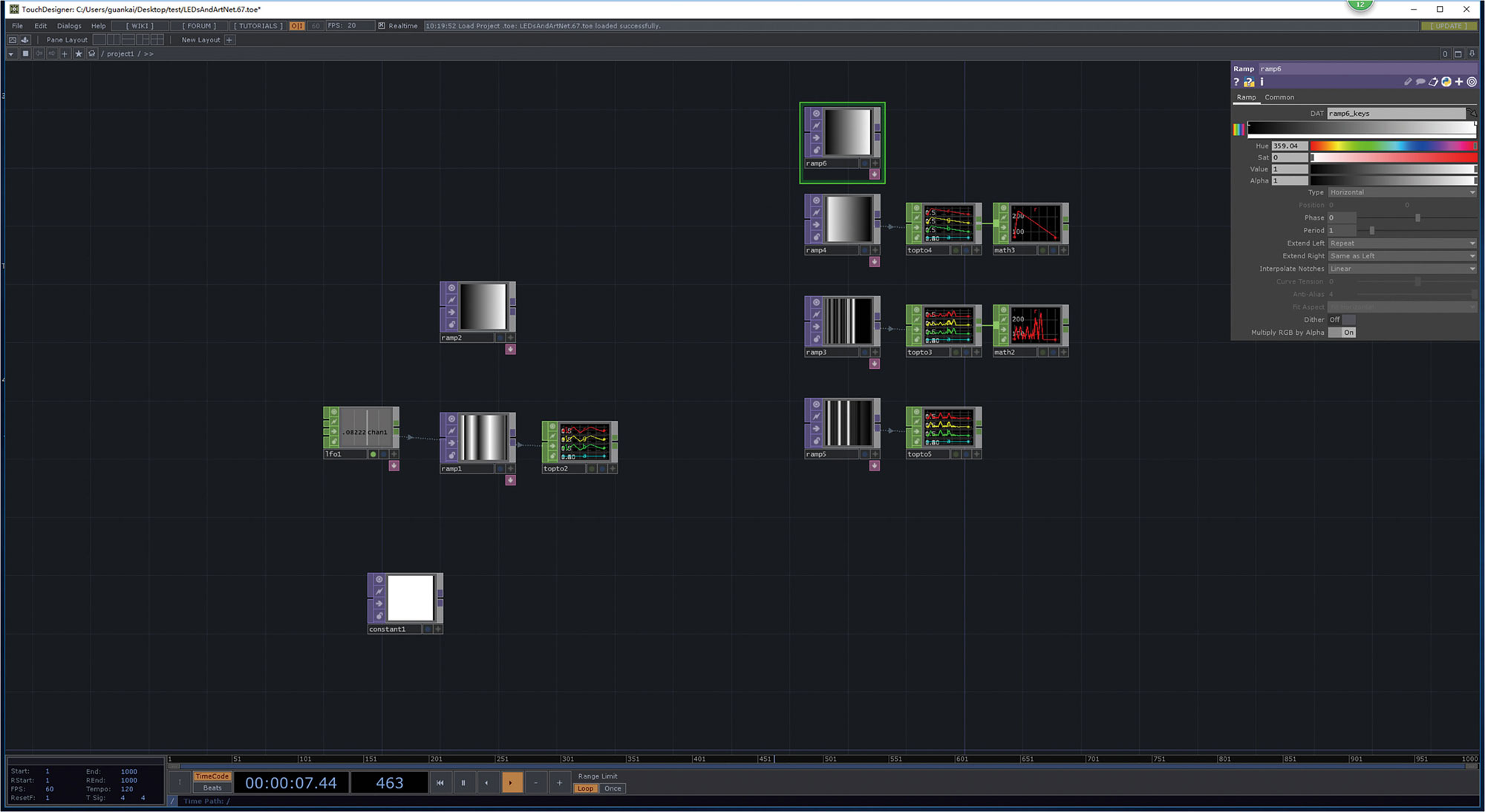Select the Ramp parameter tab
1485x812 pixels.
(x=1246, y=97)
